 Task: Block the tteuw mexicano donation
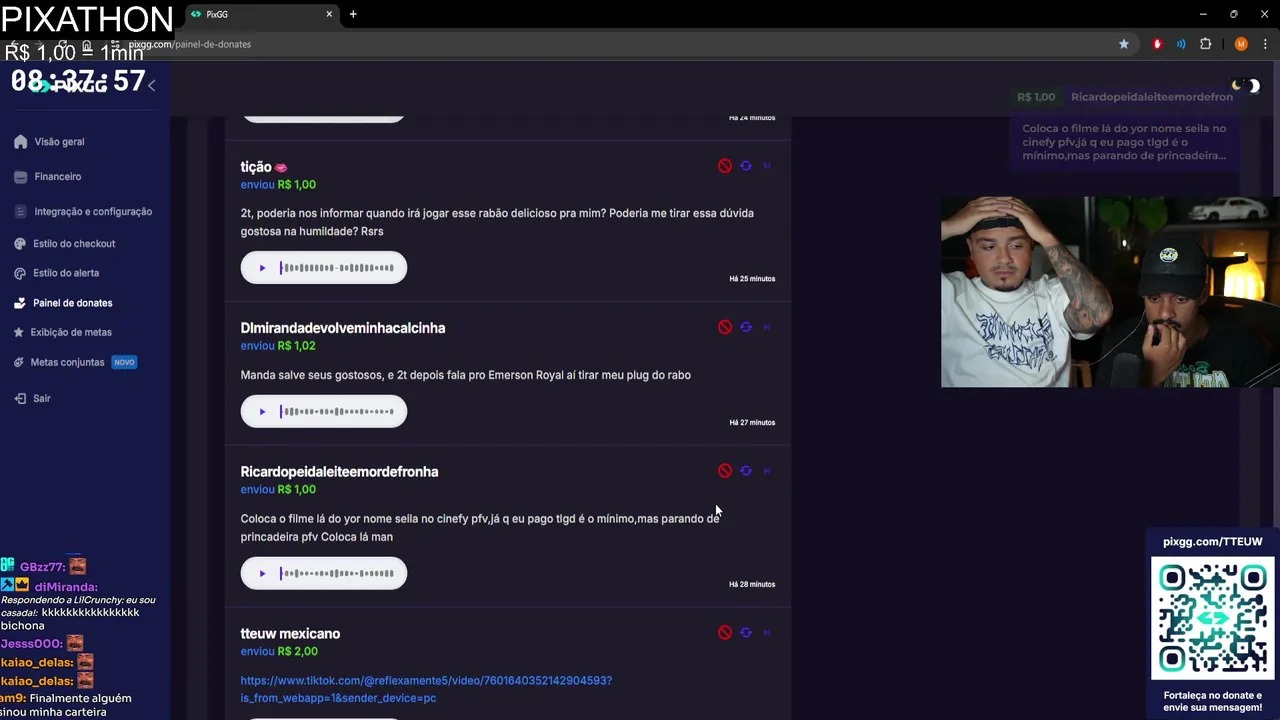pyautogui.click(x=725, y=633)
